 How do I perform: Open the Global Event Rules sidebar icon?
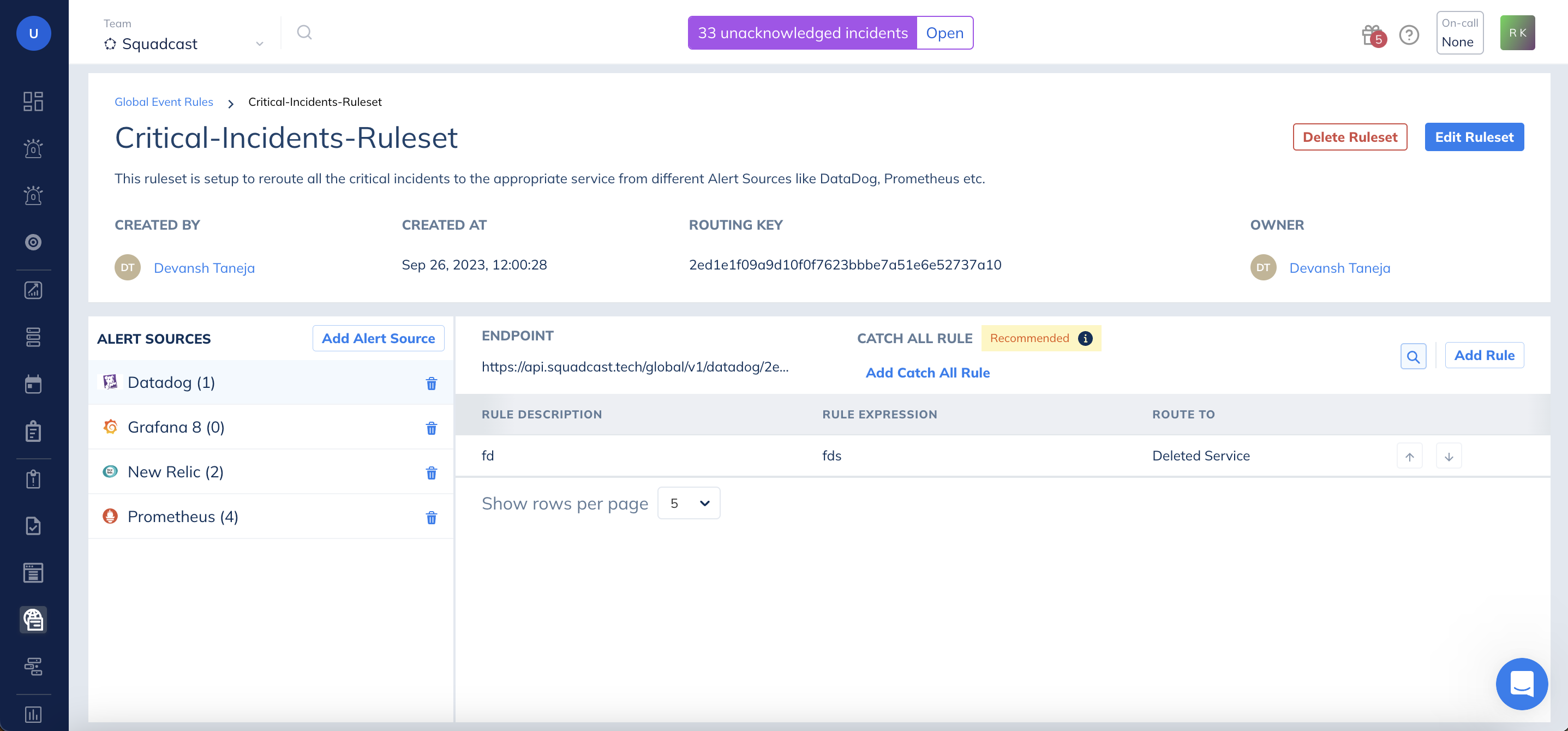click(33, 620)
